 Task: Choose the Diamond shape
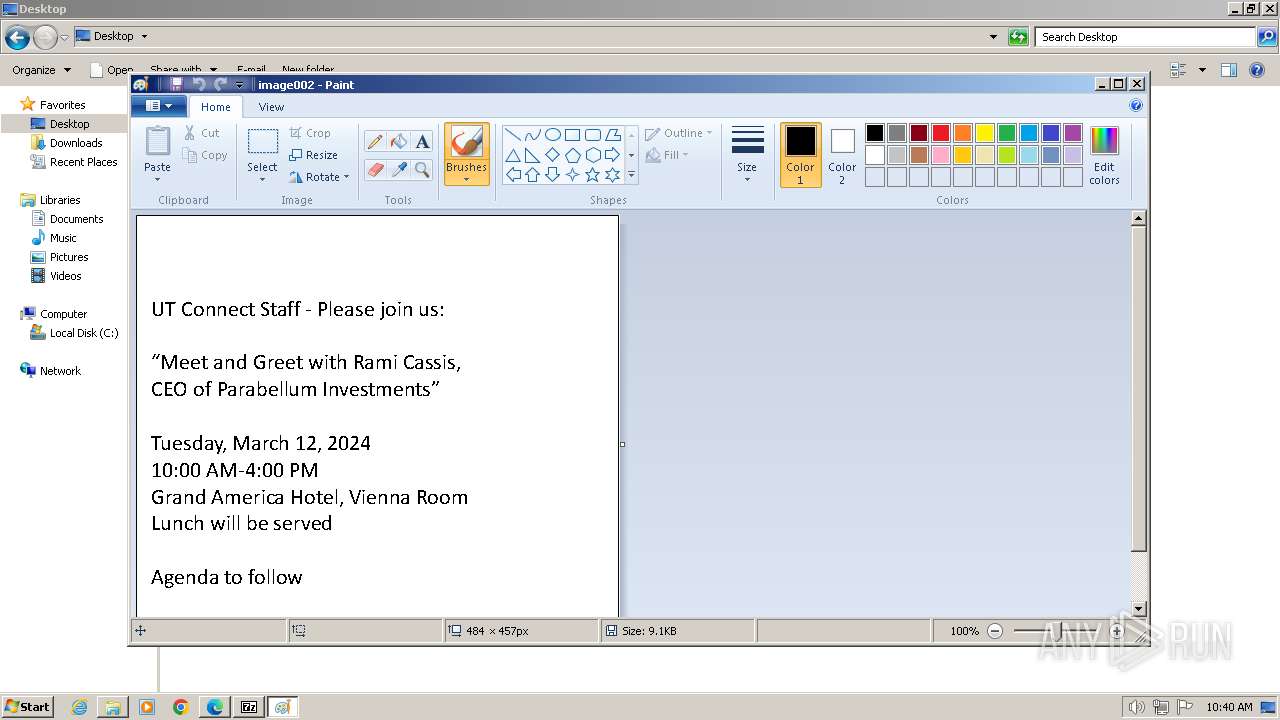coord(552,155)
